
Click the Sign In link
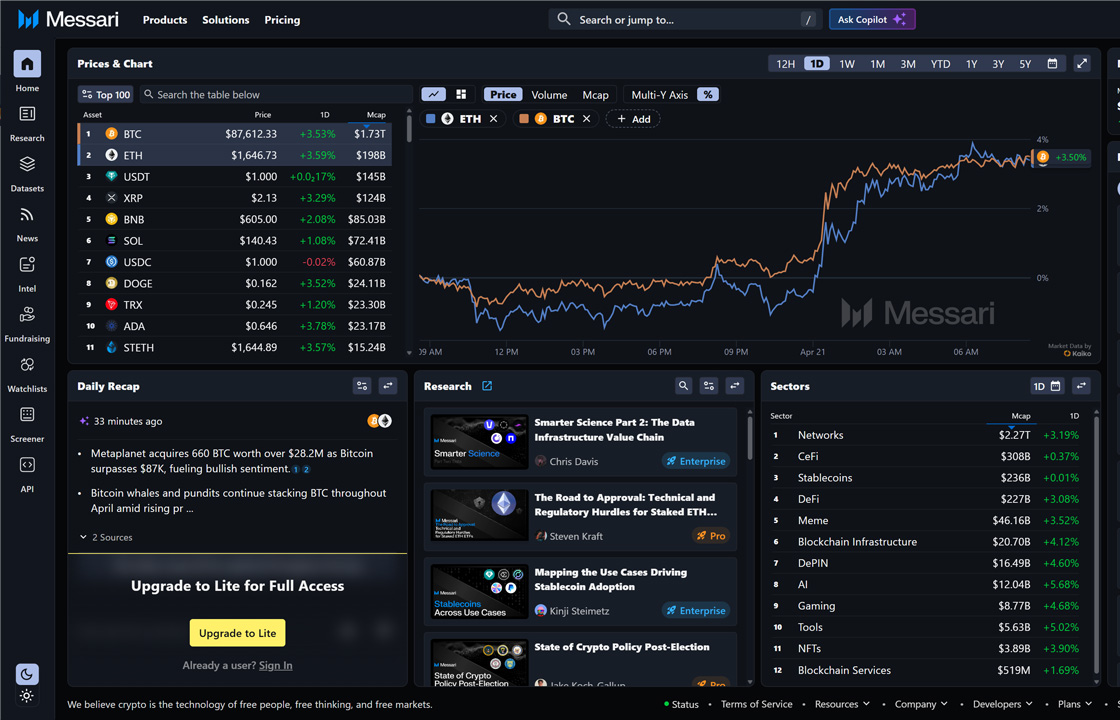pos(275,665)
